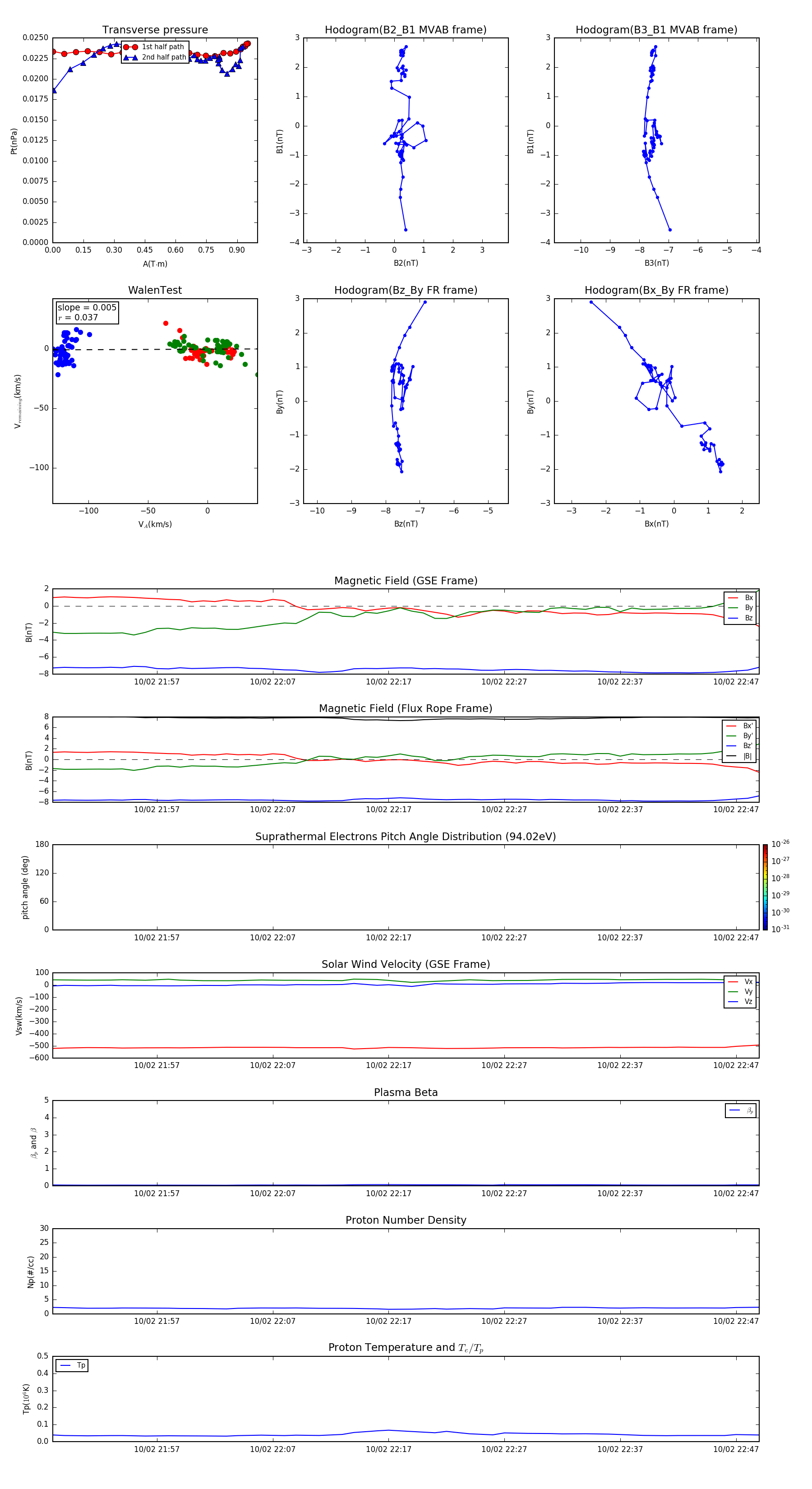Screen dimensions: 812x1489
Task: Click '10/02 22:17' tick under GSE magnetic field plot
Action: 388,682
